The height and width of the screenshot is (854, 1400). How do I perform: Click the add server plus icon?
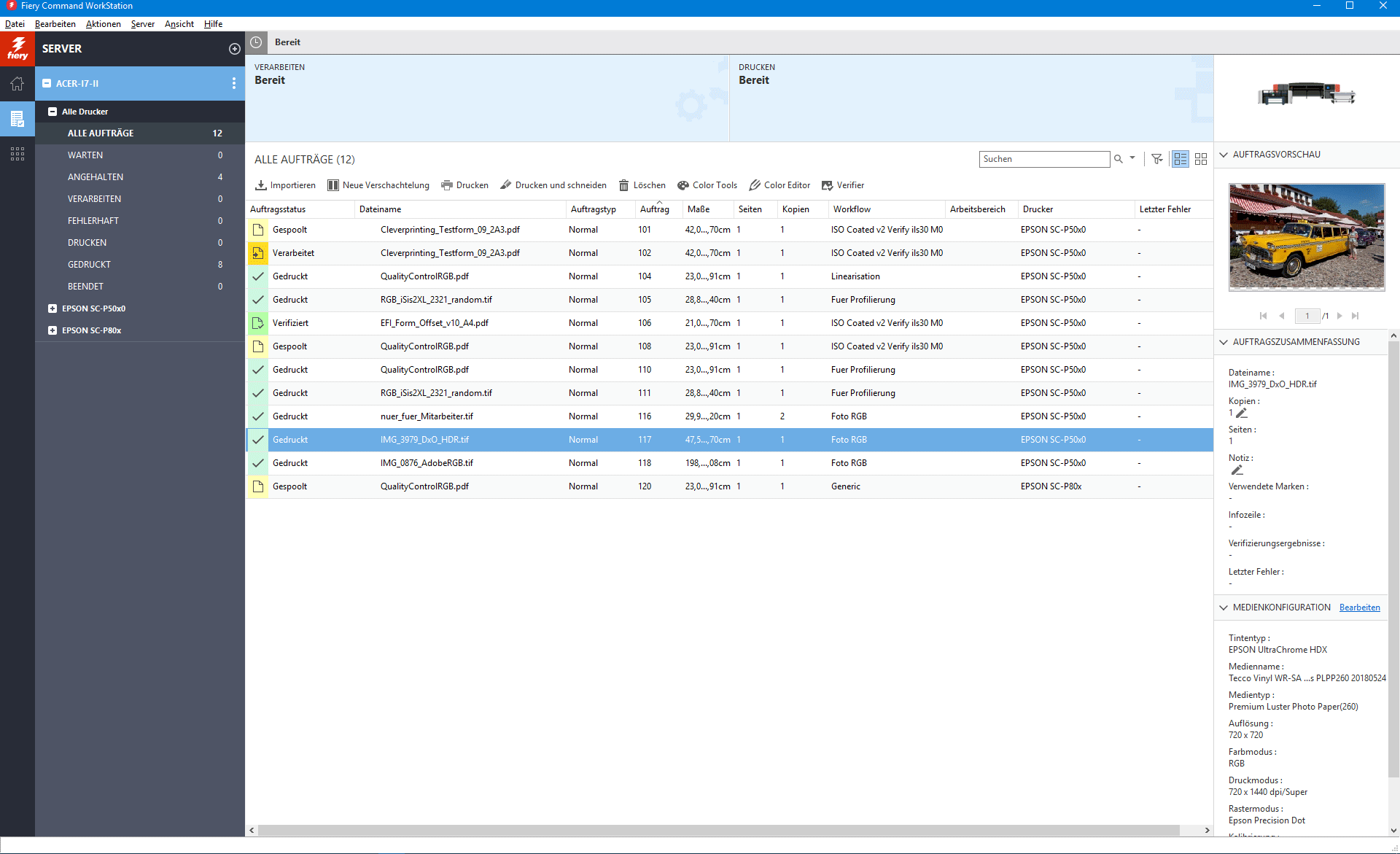(234, 49)
